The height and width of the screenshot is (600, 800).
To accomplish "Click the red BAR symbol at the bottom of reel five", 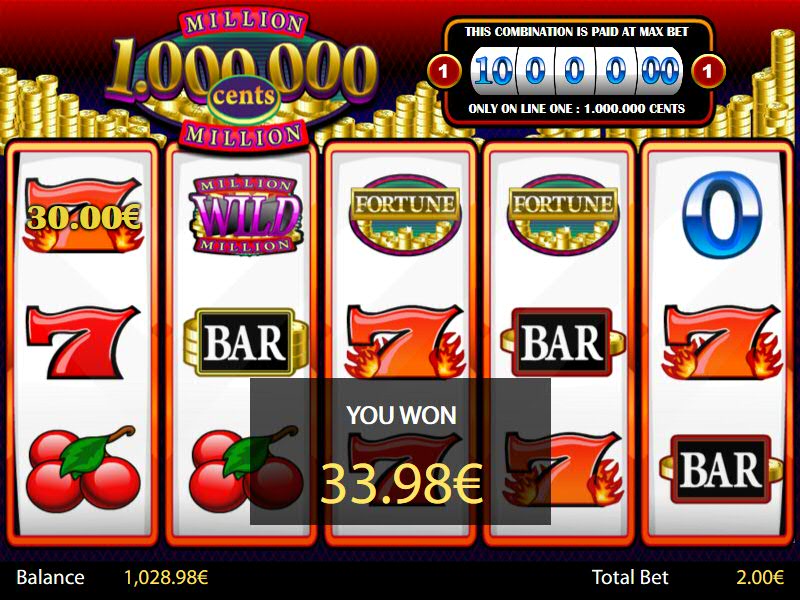I will (721, 469).
